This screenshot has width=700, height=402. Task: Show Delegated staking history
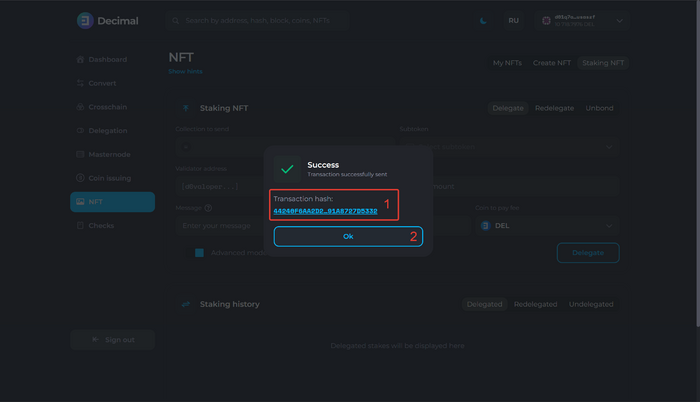pyautogui.click(x=484, y=304)
